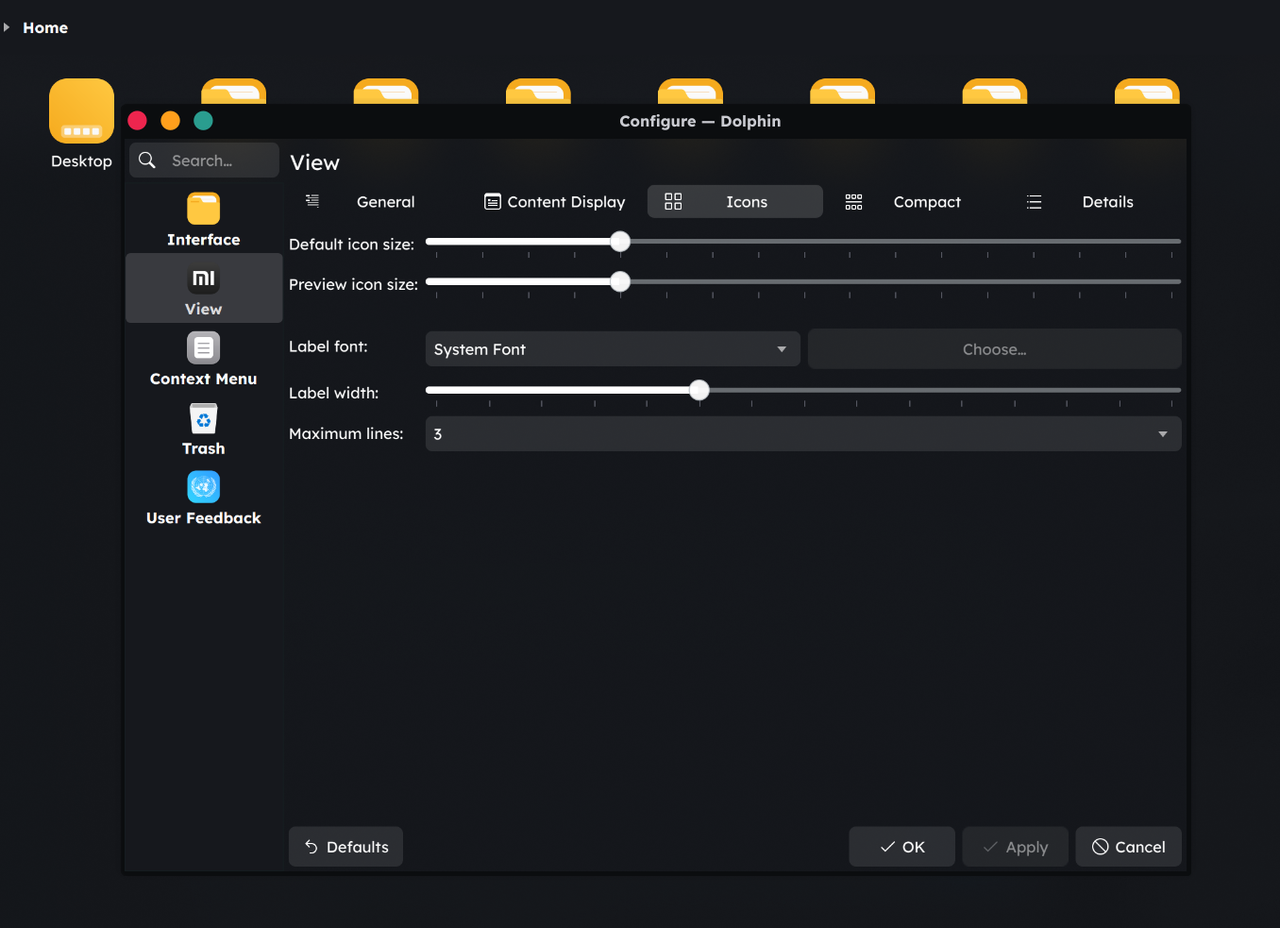Expand the Home section arrow
Screen dimensions: 1280x928
[x=6, y=27]
